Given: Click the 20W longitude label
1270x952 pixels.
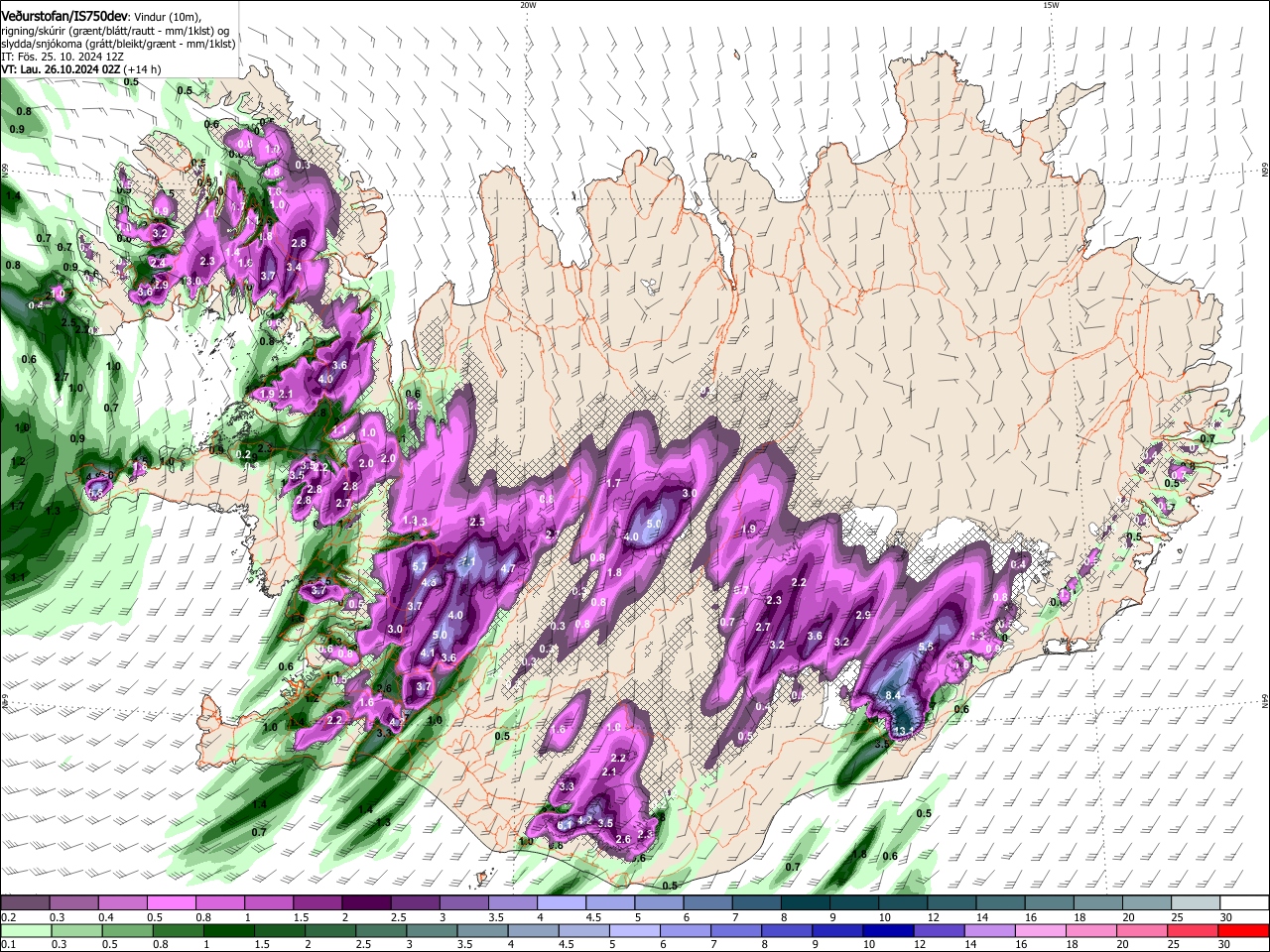Looking at the screenshot, I should (528, 5).
